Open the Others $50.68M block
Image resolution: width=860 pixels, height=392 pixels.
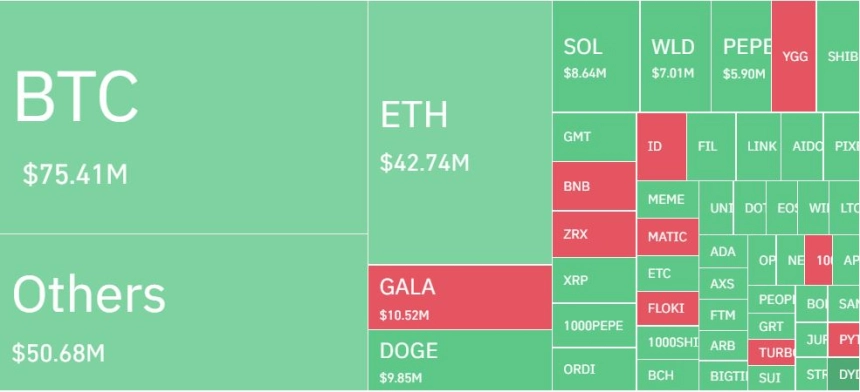coord(183,312)
